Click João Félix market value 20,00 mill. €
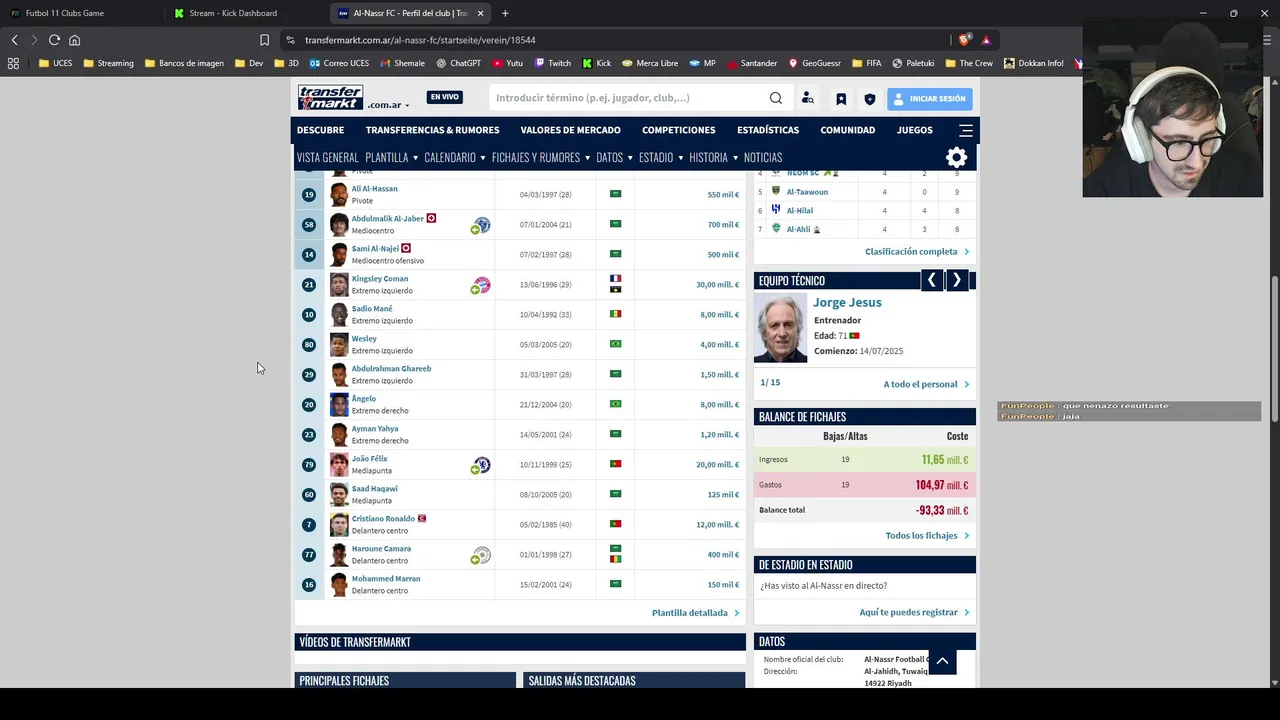This screenshot has width=1280, height=720. point(717,465)
